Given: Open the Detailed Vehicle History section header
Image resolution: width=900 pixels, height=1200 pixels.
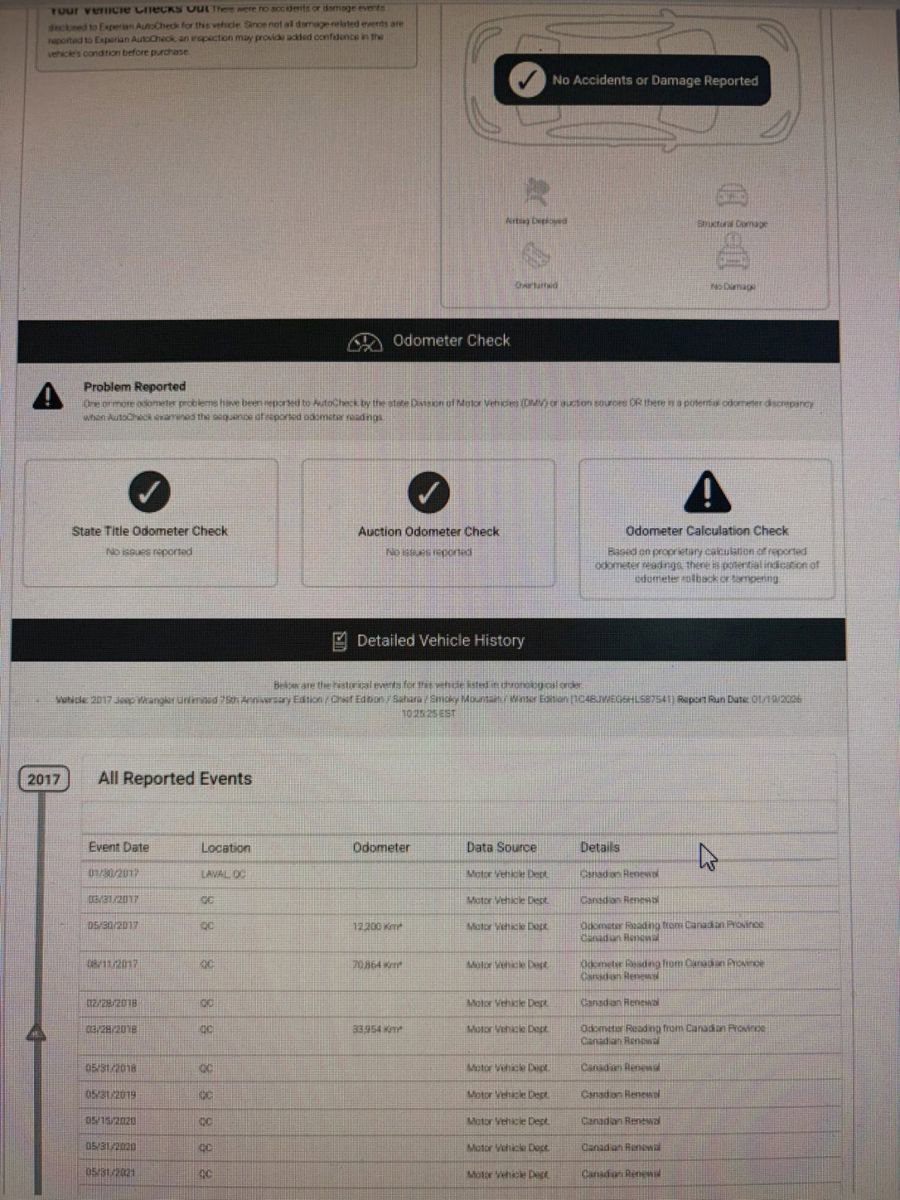Looking at the screenshot, I should pos(428,641).
